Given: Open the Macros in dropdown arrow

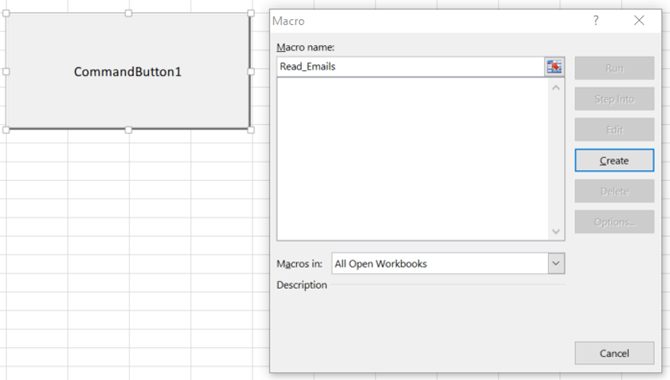Looking at the screenshot, I should coord(556,263).
